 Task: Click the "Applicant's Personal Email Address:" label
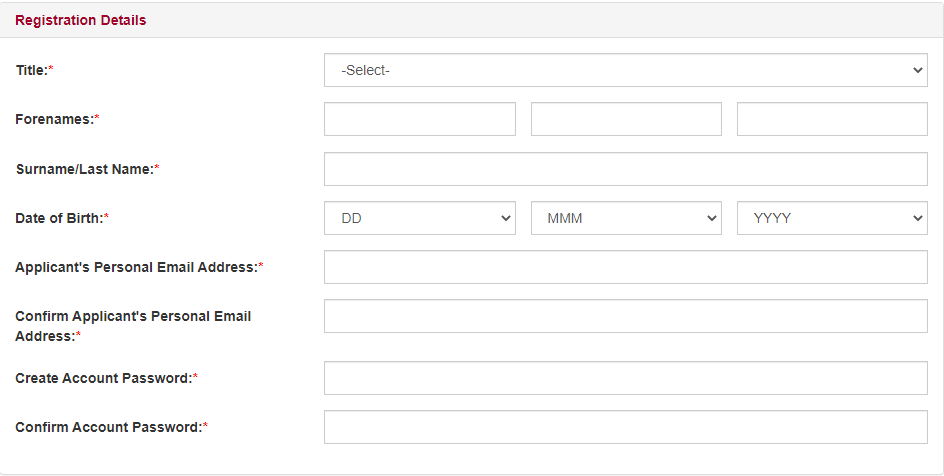pyautogui.click(x=137, y=267)
